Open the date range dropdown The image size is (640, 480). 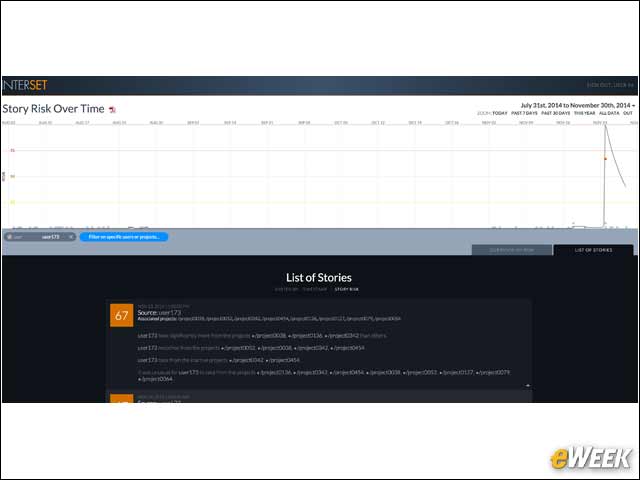(x=578, y=105)
